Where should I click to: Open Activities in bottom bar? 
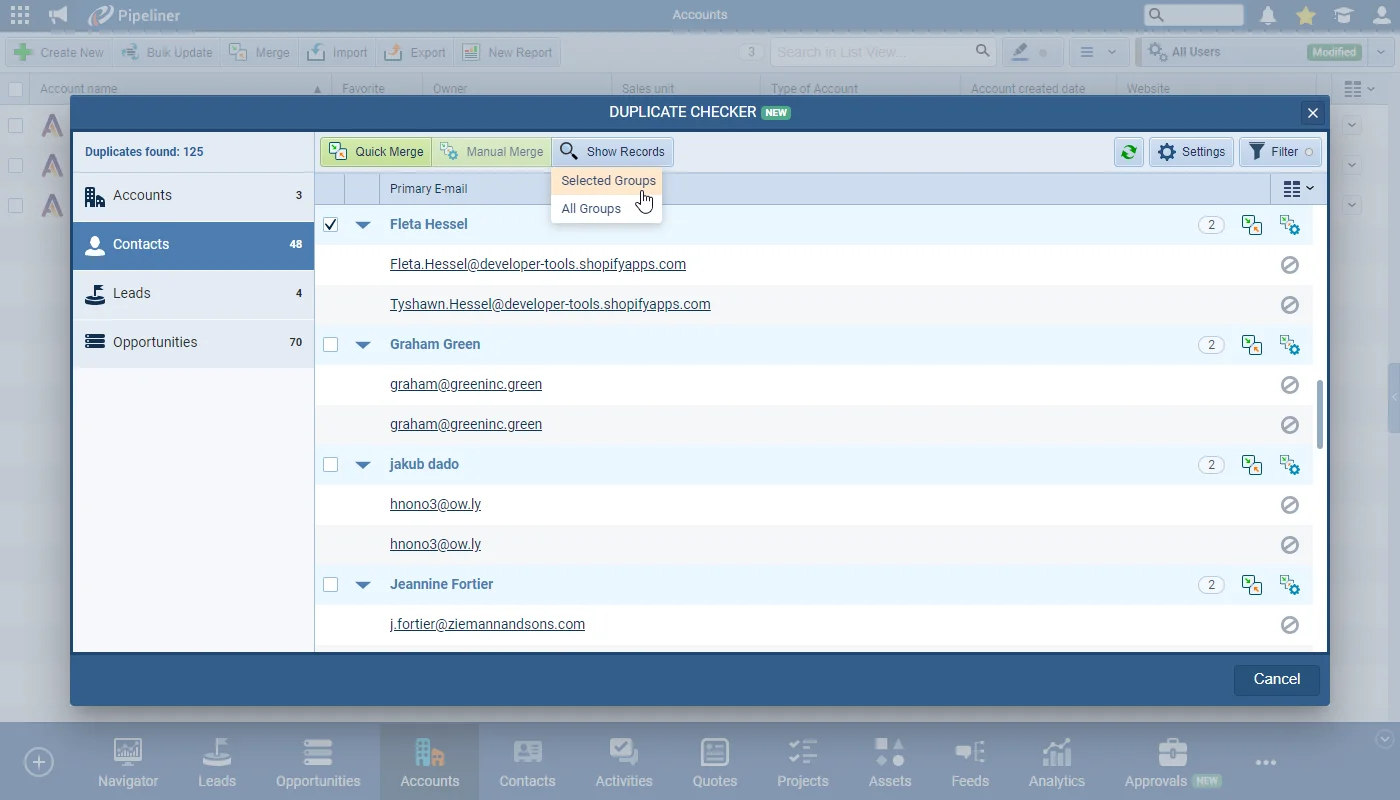pyautogui.click(x=624, y=762)
